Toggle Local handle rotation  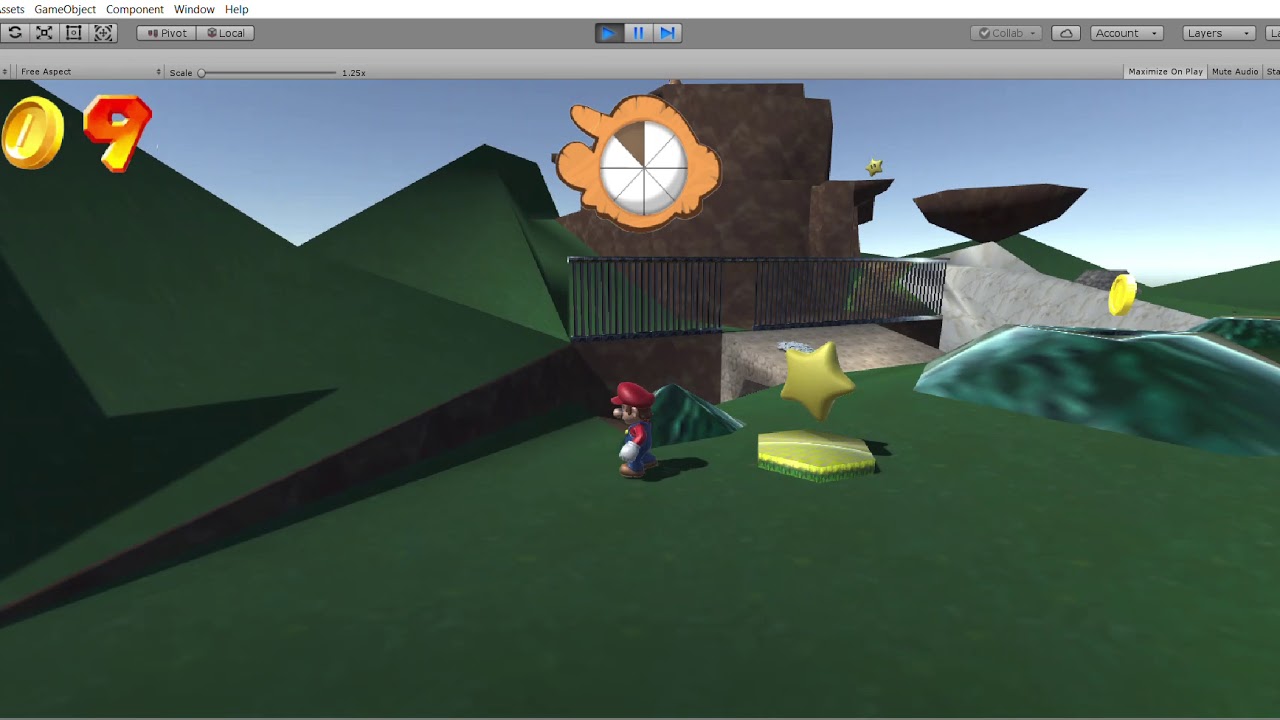[225, 33]
